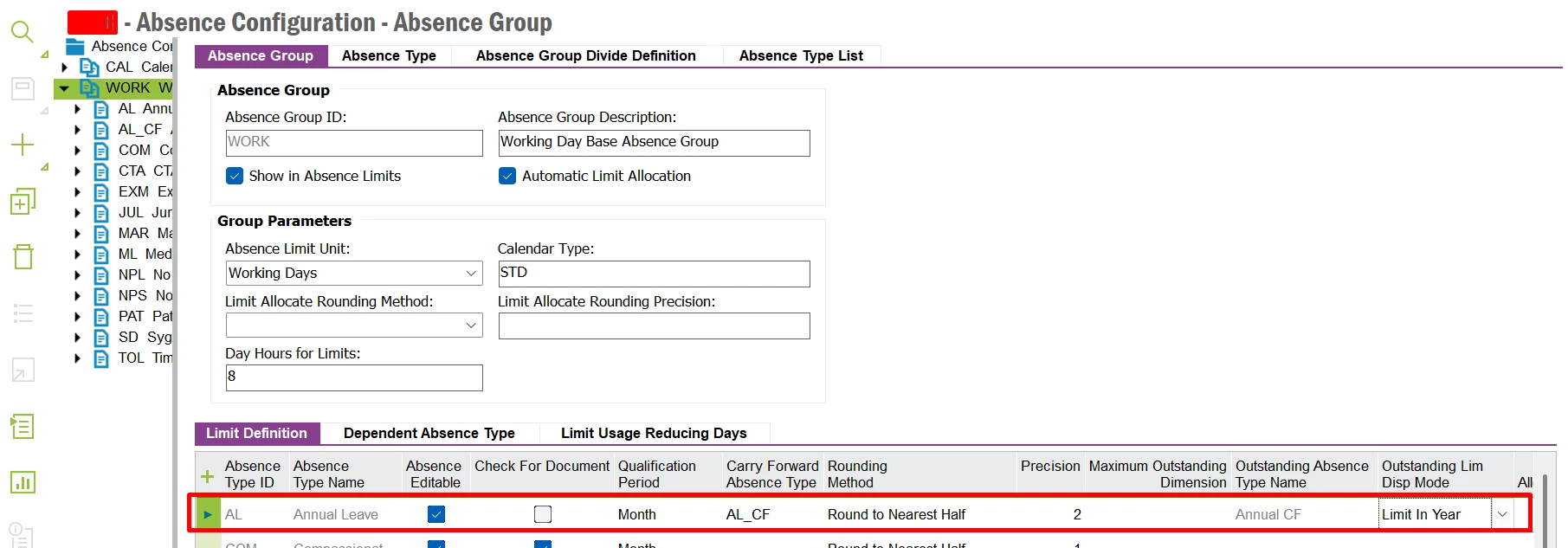Viewport: 1568px width, 548px height.
Task: Expand the CAL Calendar tree node
Action: (x=65, y=67)
